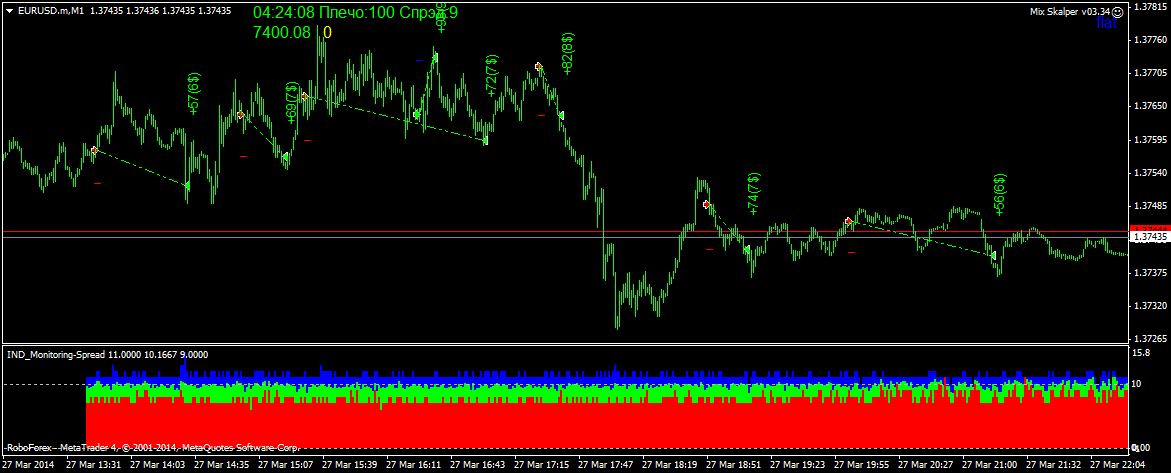
Task: Click the 1.37375 price scale value
Action: (1150, 273)
